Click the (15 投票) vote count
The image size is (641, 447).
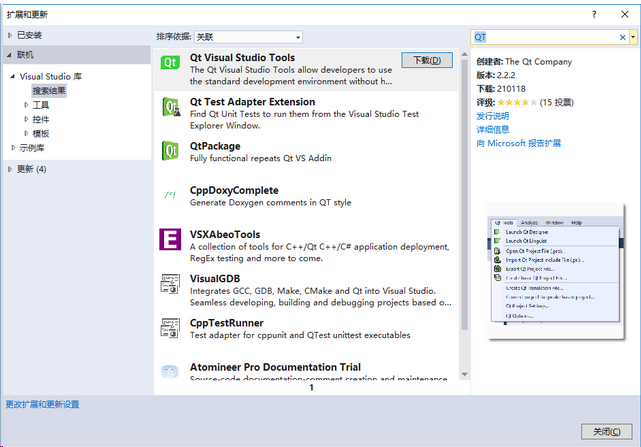tap(557, 102)
